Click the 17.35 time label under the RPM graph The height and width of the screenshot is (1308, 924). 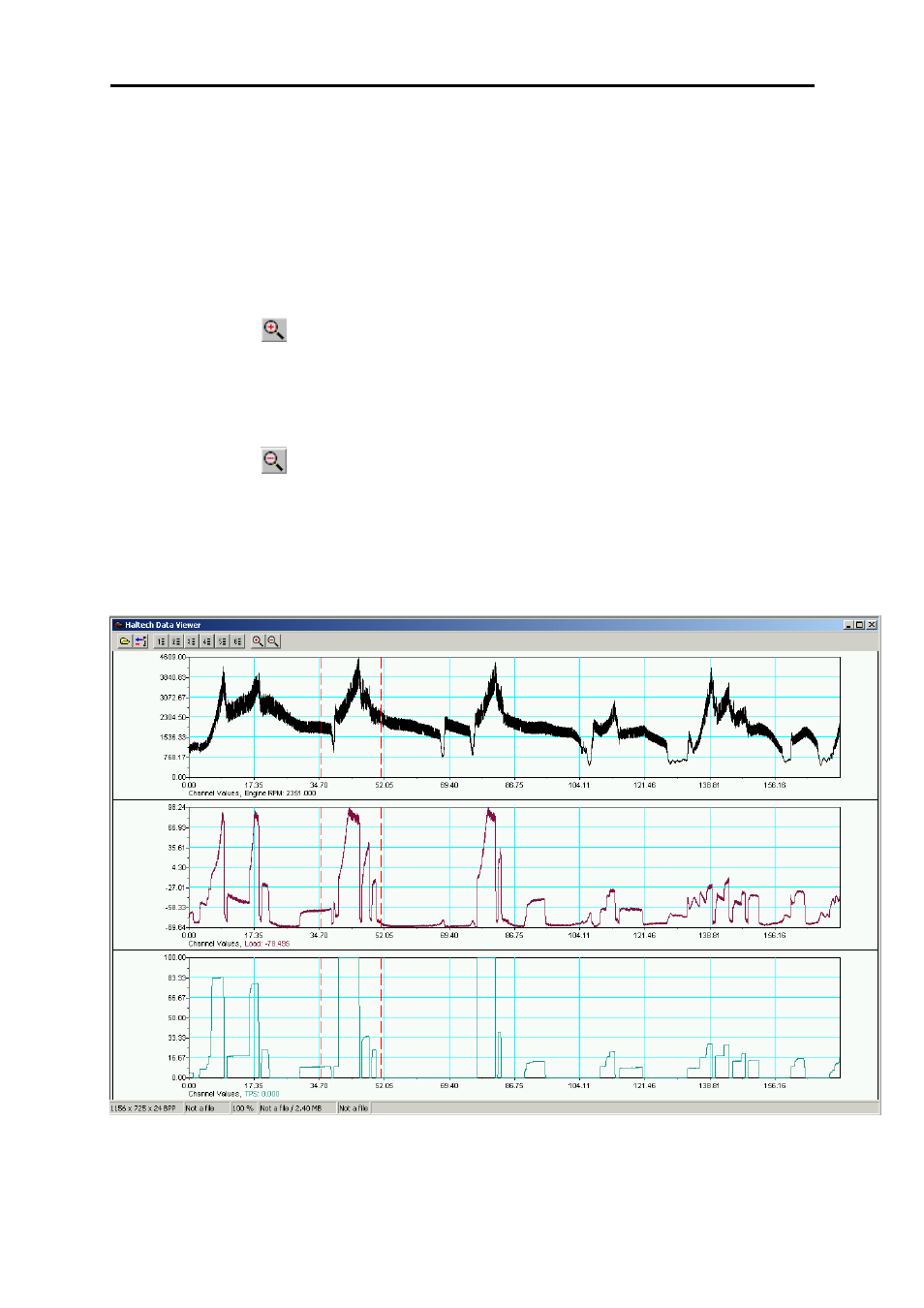(254, 785)
